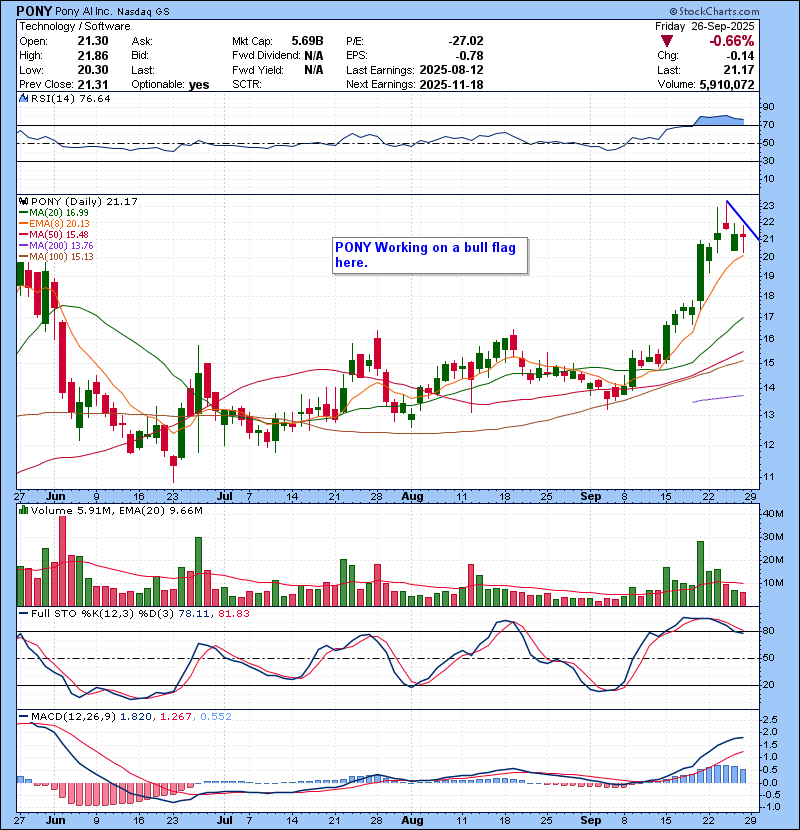Click the Volume value 5,910,072

pos(727,84)
